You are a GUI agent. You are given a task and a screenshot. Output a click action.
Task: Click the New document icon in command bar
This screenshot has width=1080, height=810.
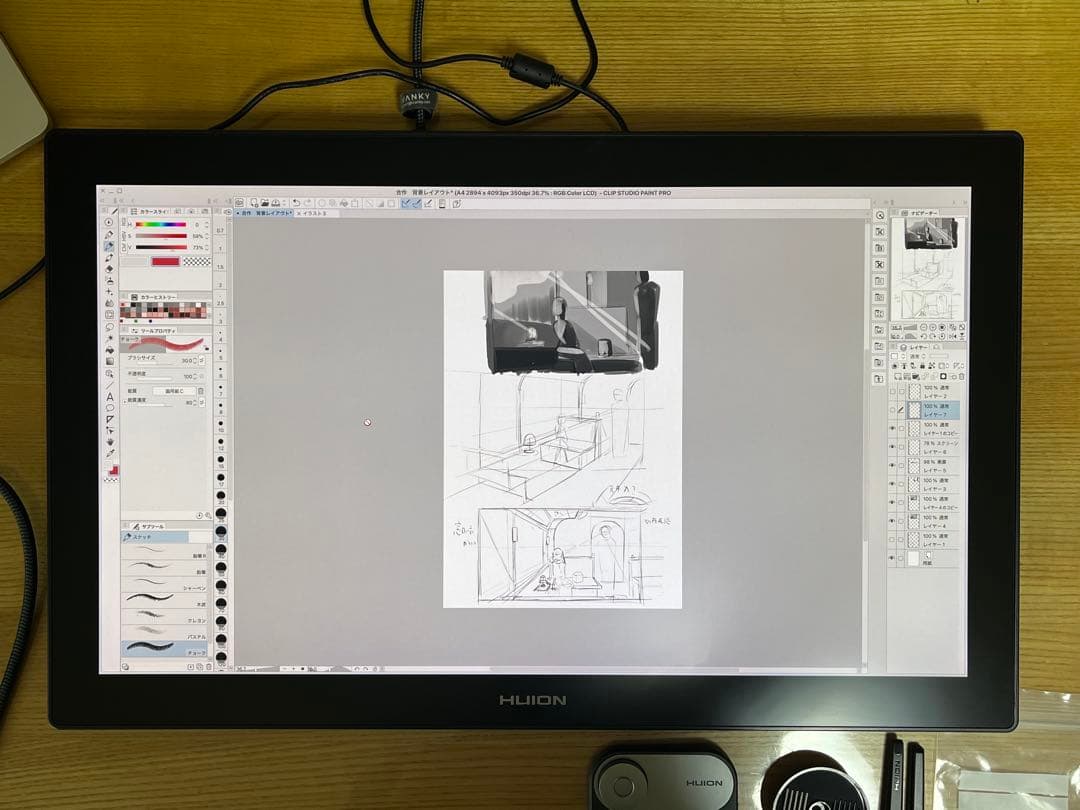point(254,203)
